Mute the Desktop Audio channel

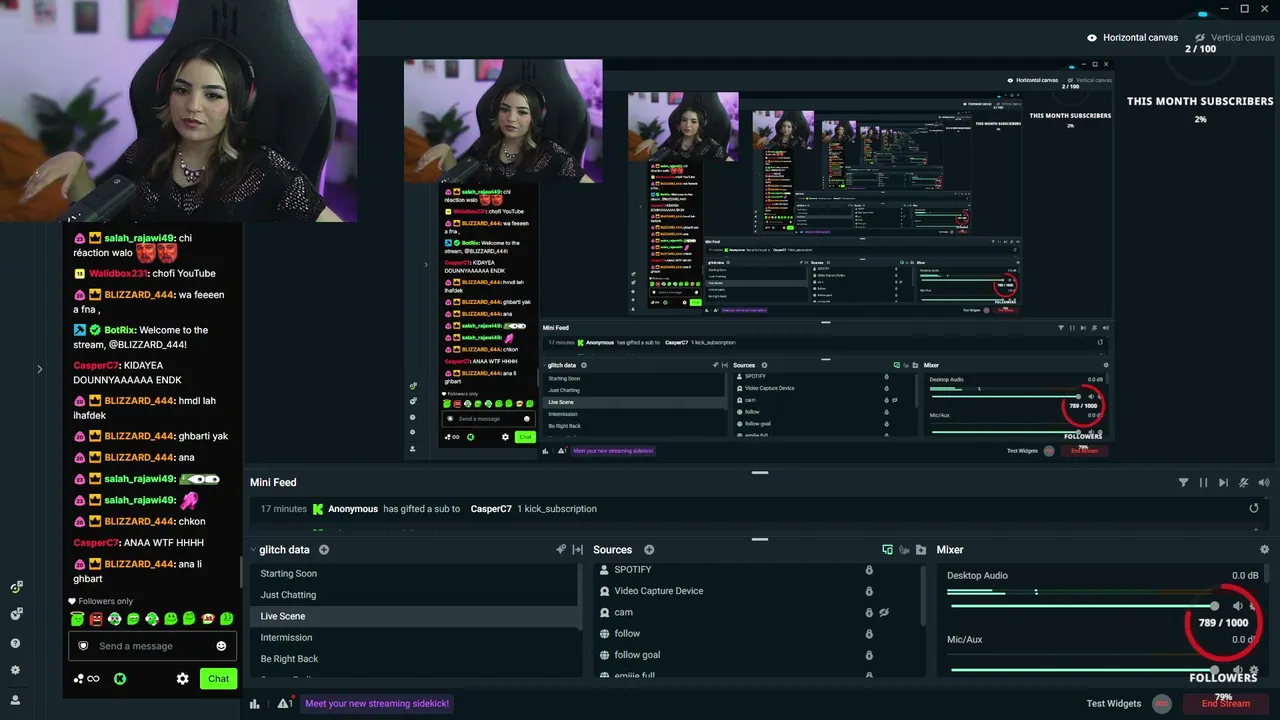[1237, 606]
